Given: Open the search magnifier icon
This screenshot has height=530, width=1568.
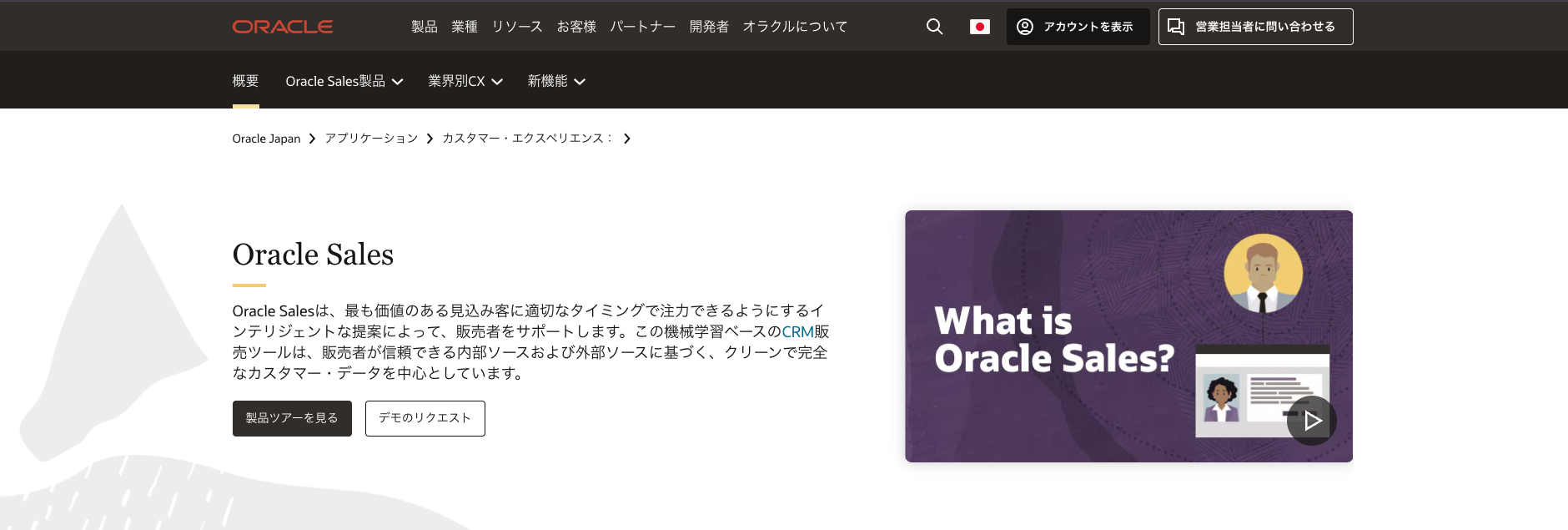Looking at the screenshot, I should (x=934, y=27).
